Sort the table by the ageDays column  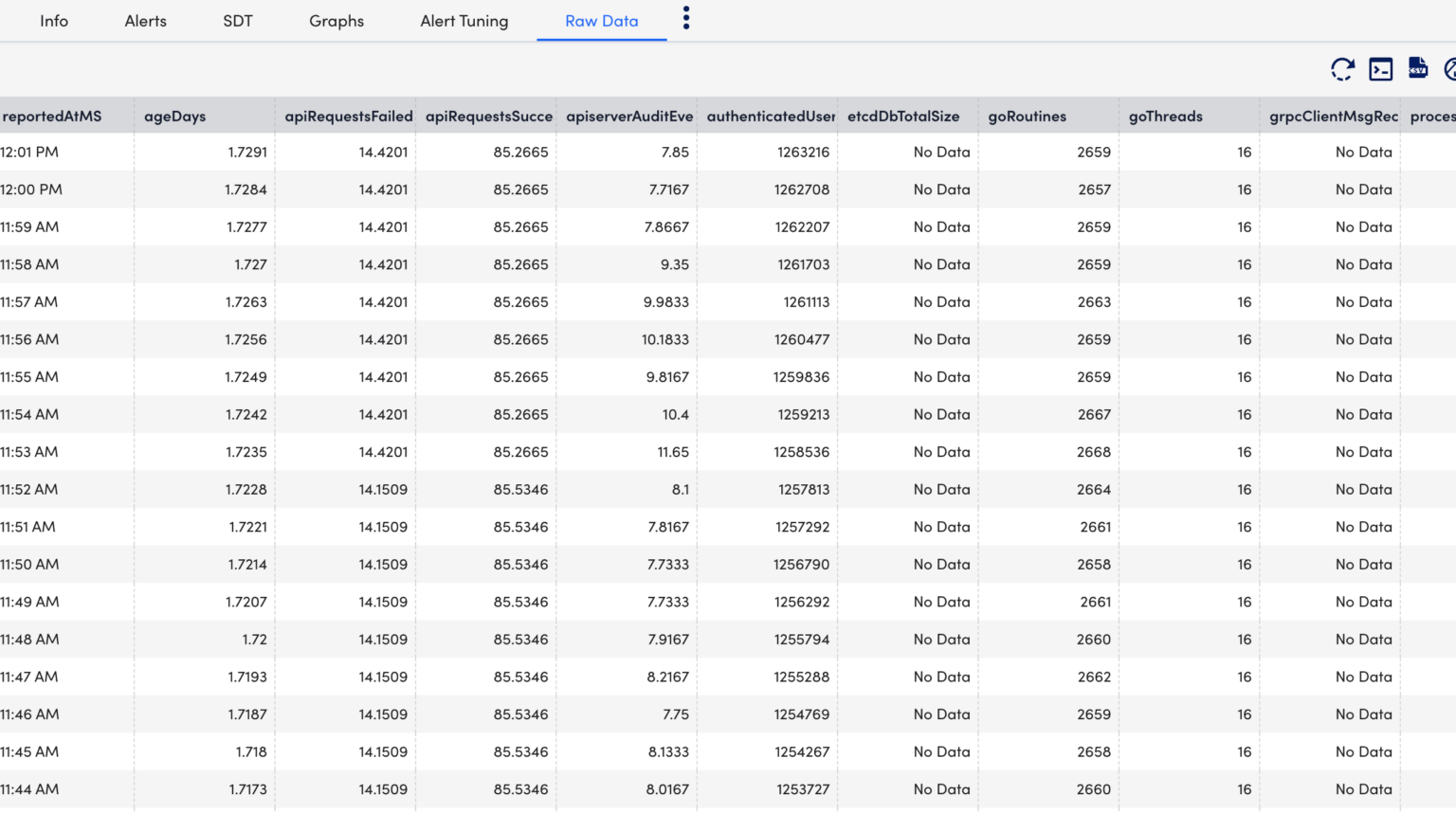pos(174,116)
